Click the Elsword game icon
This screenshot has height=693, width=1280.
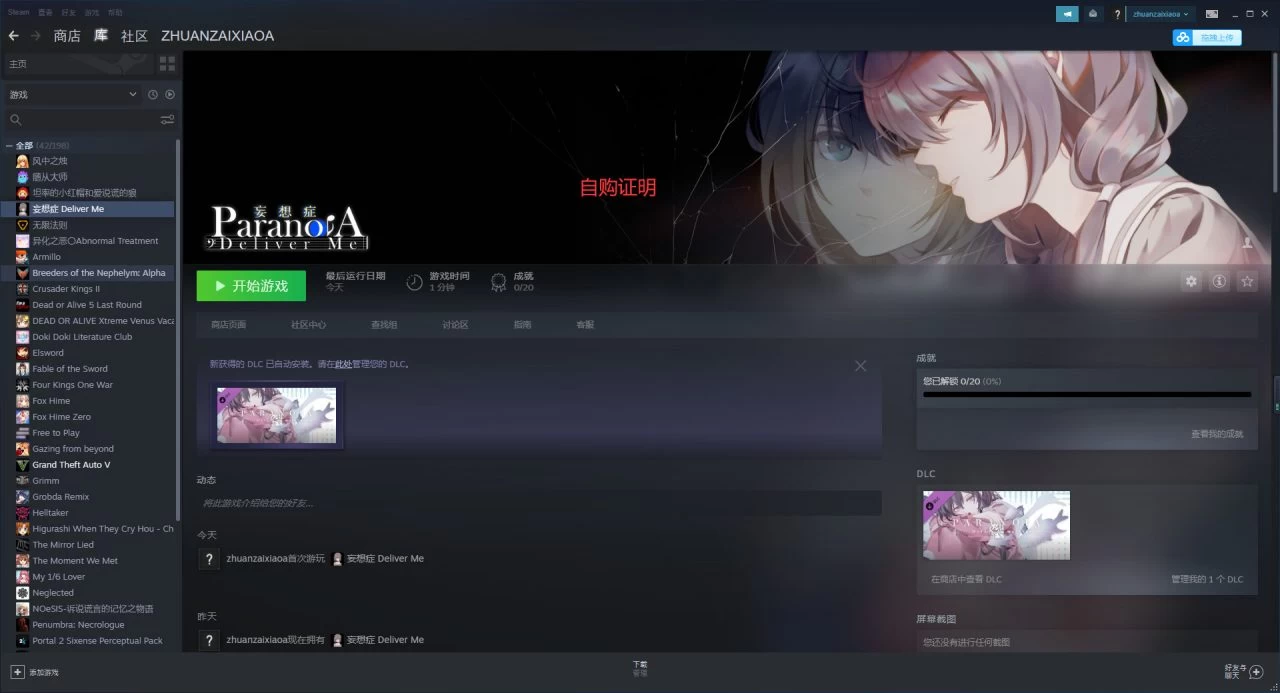(22, 353)
